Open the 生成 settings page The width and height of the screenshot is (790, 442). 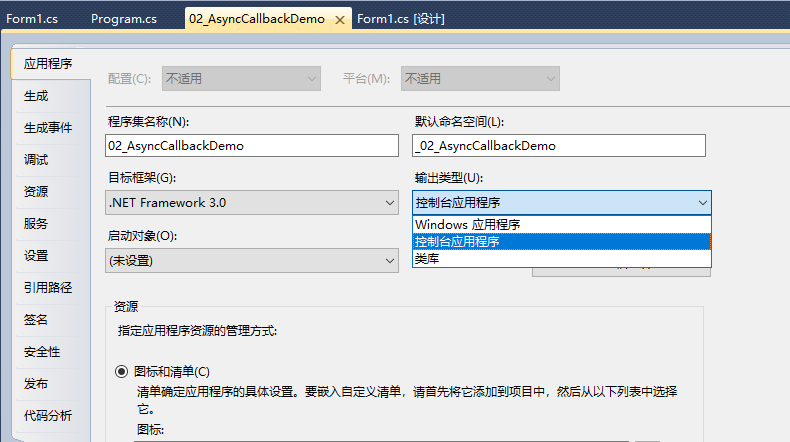pos(36,96)
